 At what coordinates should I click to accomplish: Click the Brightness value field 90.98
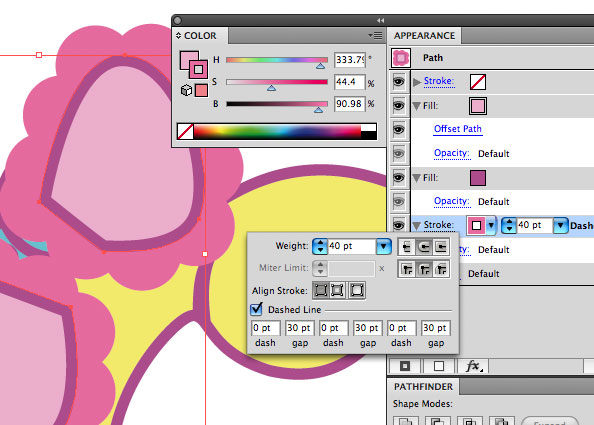click(x=350, y=104)
